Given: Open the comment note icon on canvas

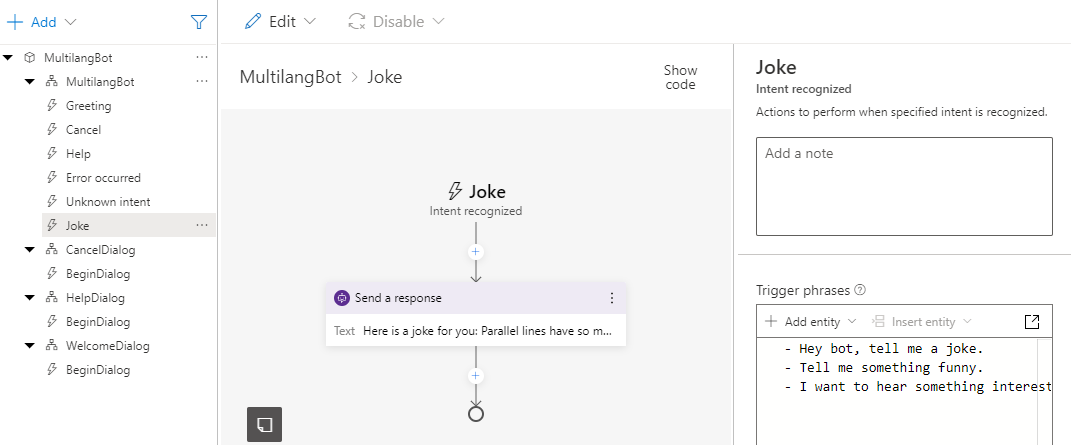Looking at the screenshot, I should click(264, 424).
